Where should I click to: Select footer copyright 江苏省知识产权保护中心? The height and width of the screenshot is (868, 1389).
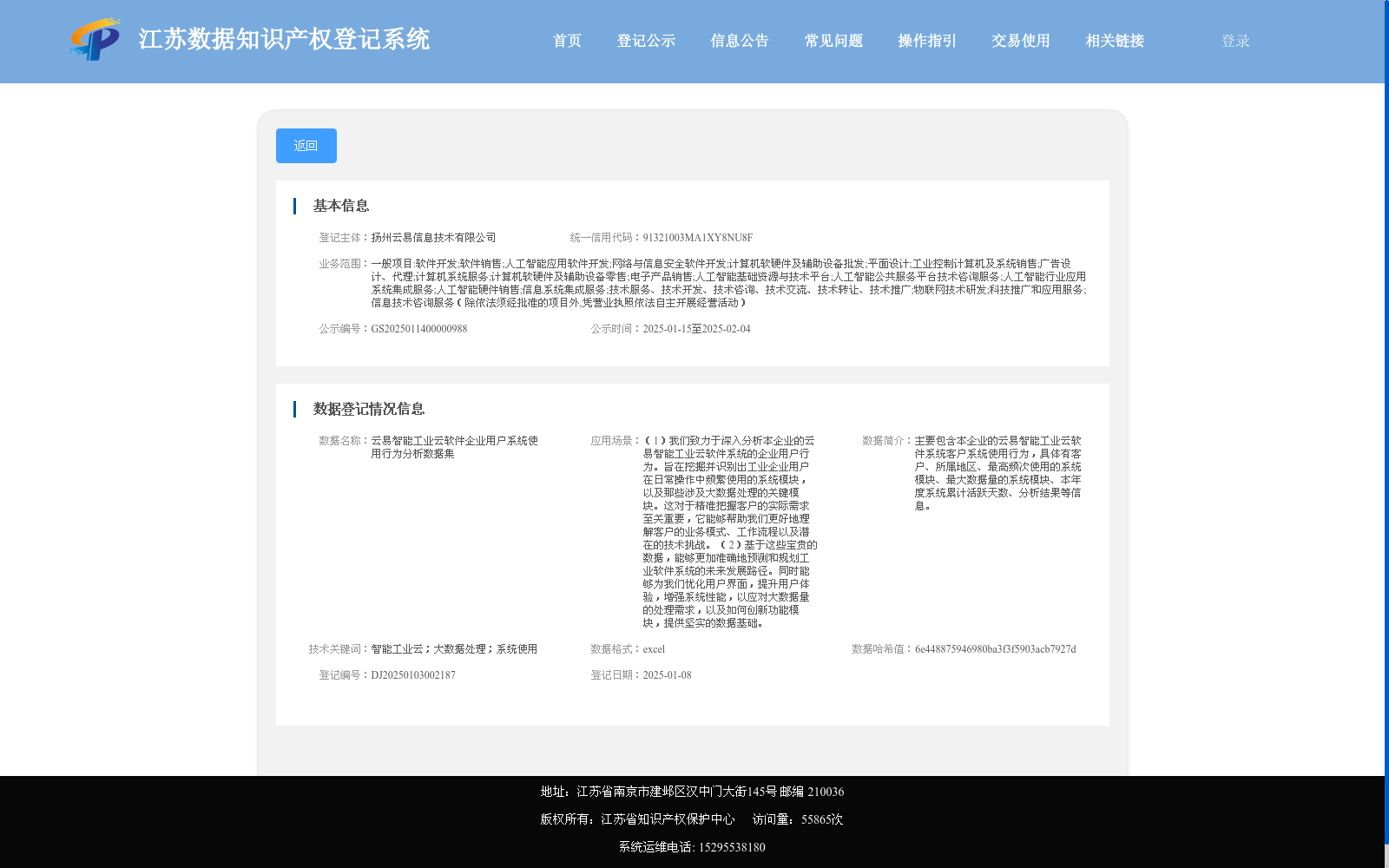668,819
